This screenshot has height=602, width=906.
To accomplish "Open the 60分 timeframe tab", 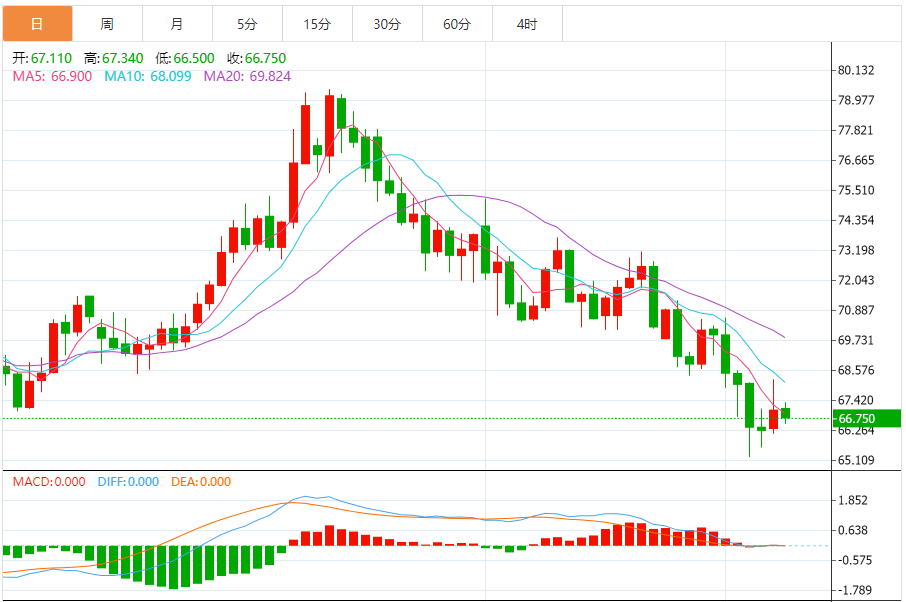I will tap(457, 24).
